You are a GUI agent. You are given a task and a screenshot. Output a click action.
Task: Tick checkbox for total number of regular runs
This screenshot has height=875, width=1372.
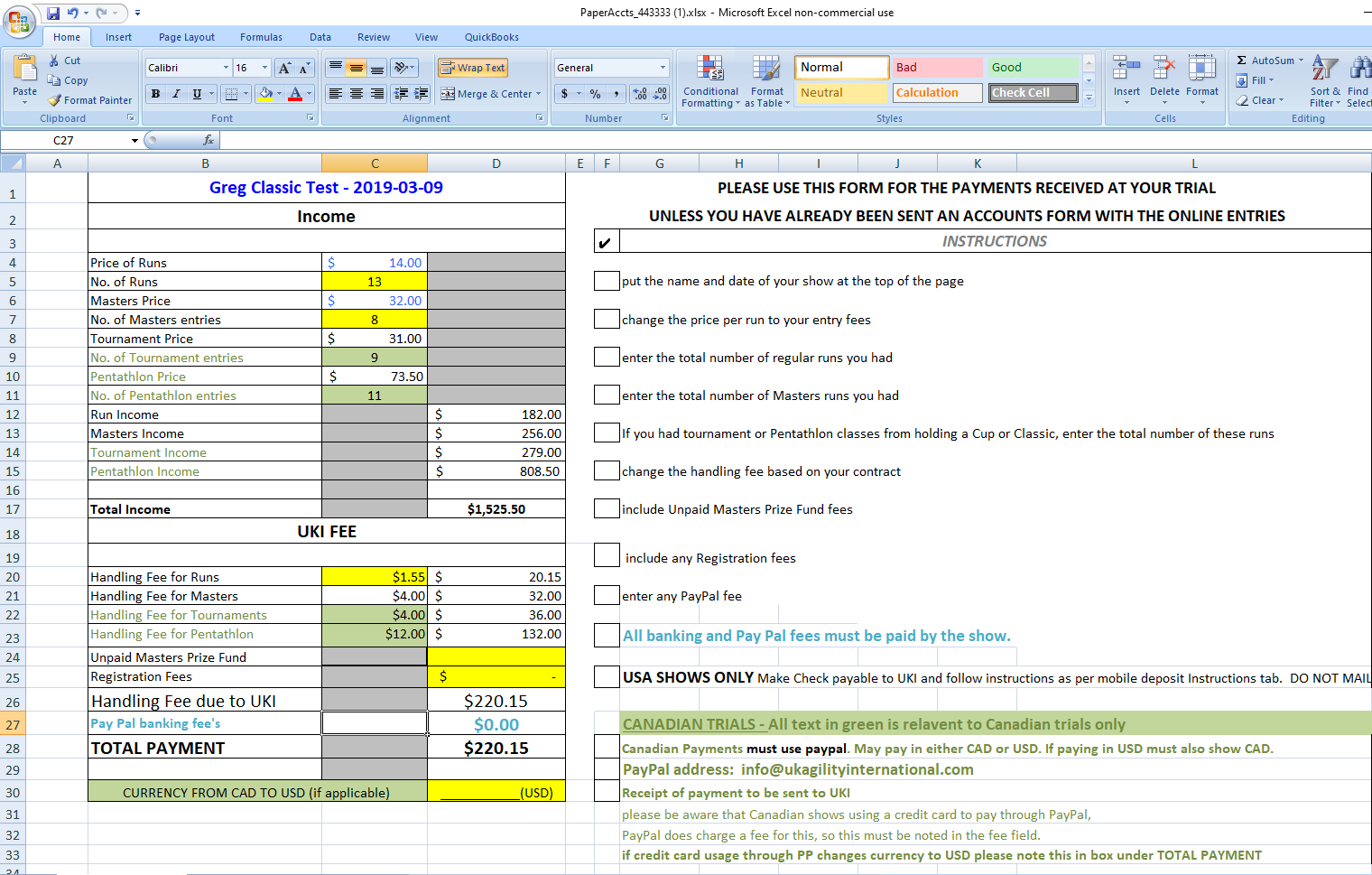tap(607, 357)
